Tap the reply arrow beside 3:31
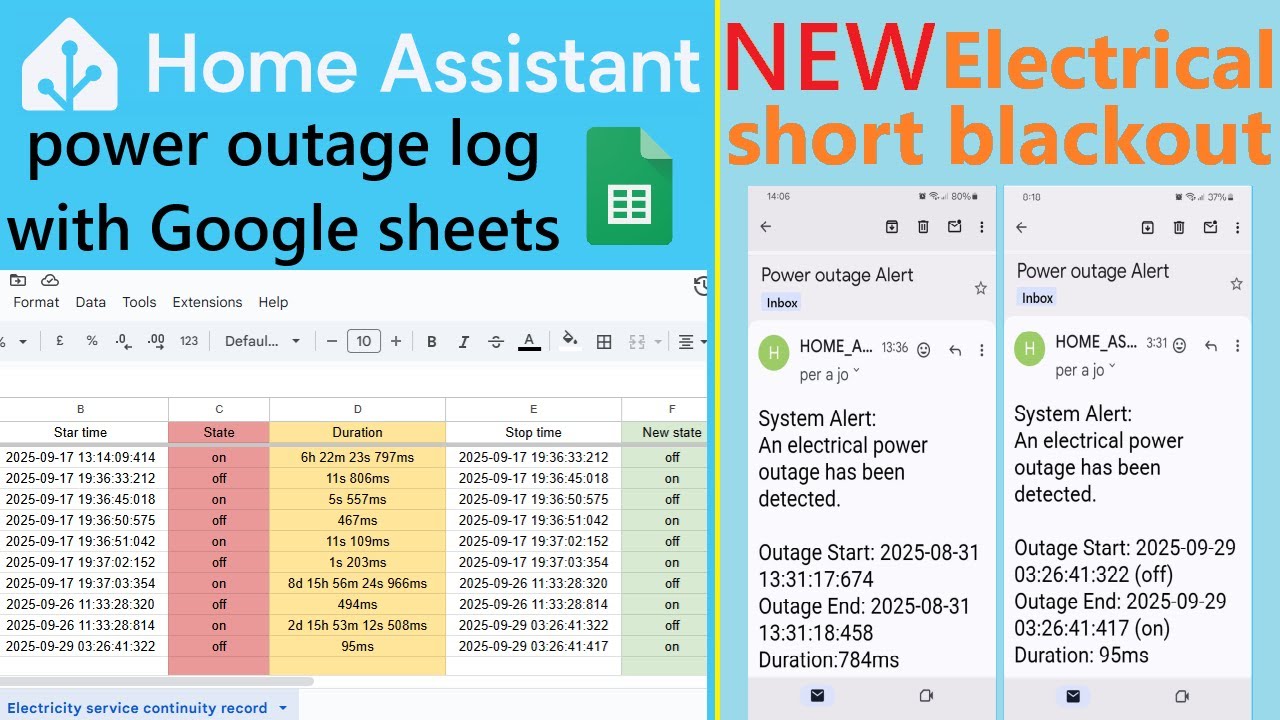The image size is (1280, 720). [1211, 346]
